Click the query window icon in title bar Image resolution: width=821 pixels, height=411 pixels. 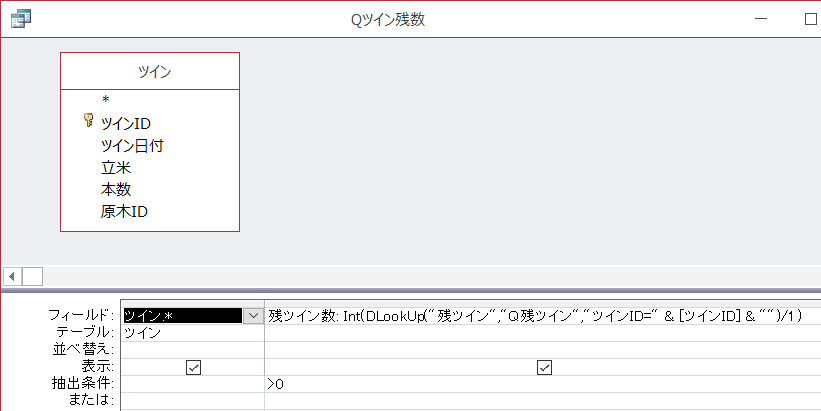[x=19, y=18]
